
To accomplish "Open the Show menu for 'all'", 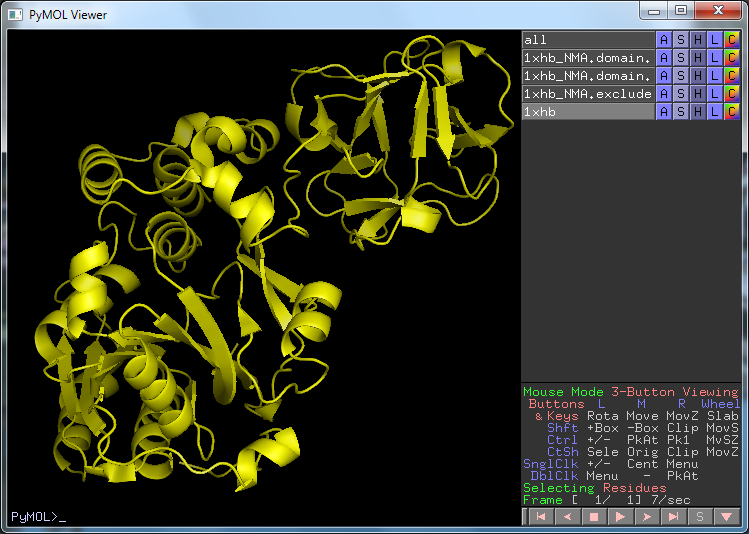I will tap(681, 40).
